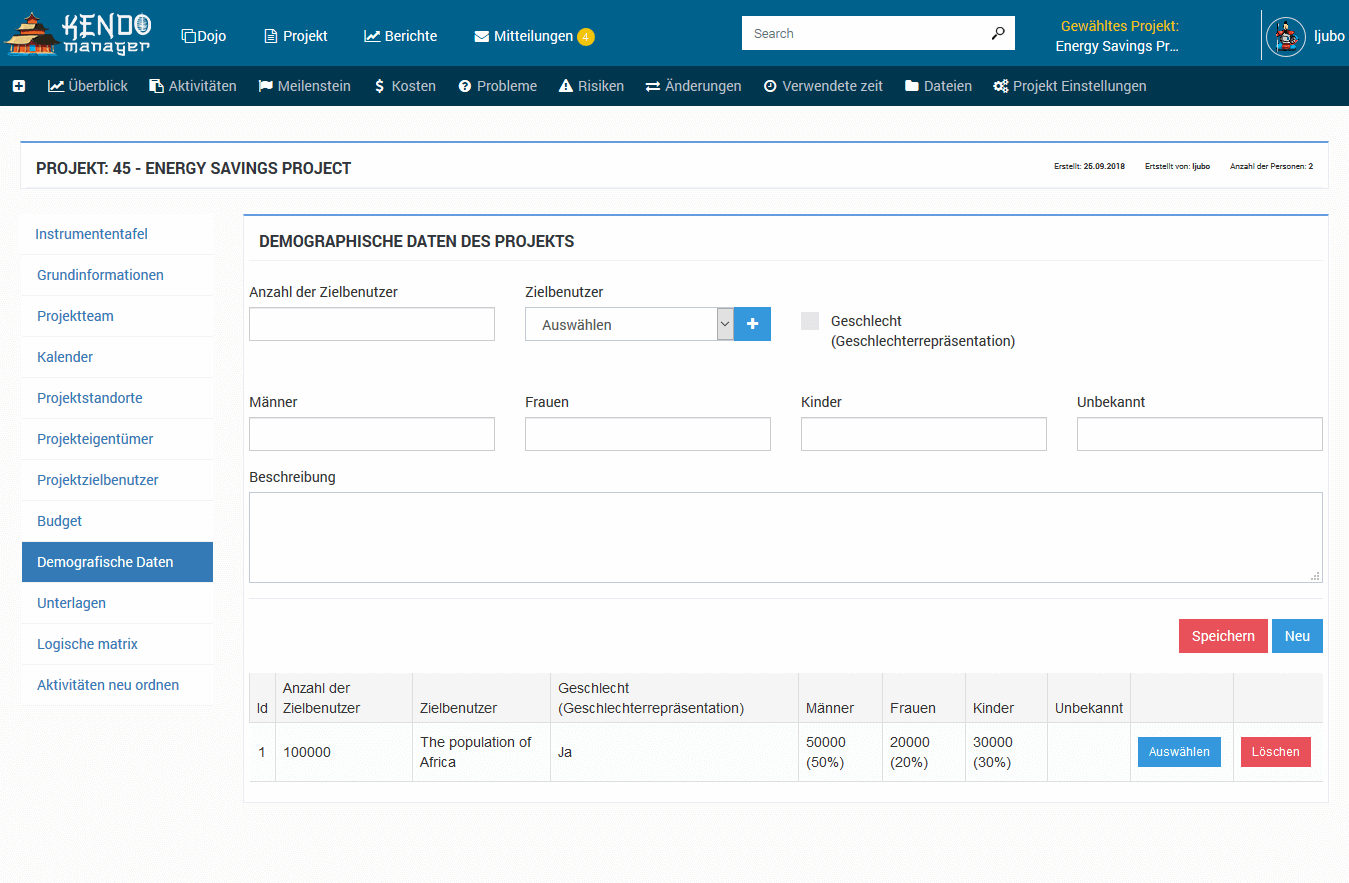The image size is (1349, 883).
Task: Open Logische matrix sidebar item
Action: coord(87,644)
